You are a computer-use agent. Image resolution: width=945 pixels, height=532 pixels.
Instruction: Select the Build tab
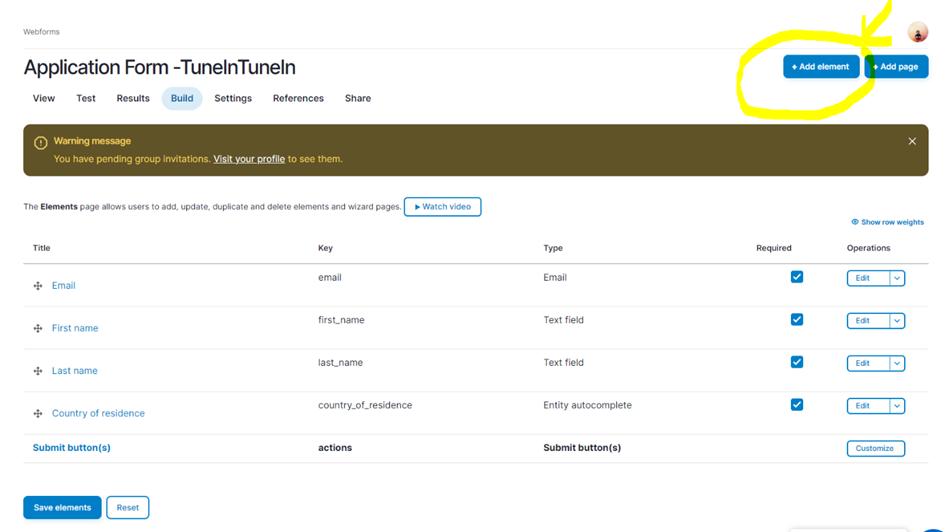pyautogui.click(x=182, y=98)
